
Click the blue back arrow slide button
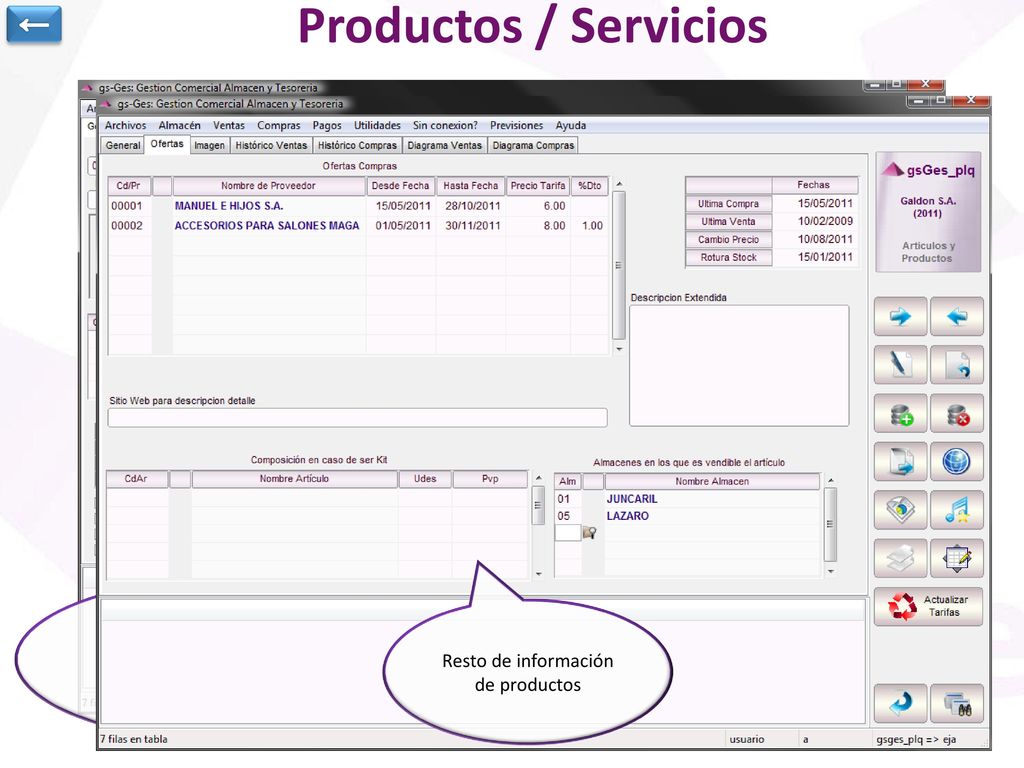tap(34, 25)
